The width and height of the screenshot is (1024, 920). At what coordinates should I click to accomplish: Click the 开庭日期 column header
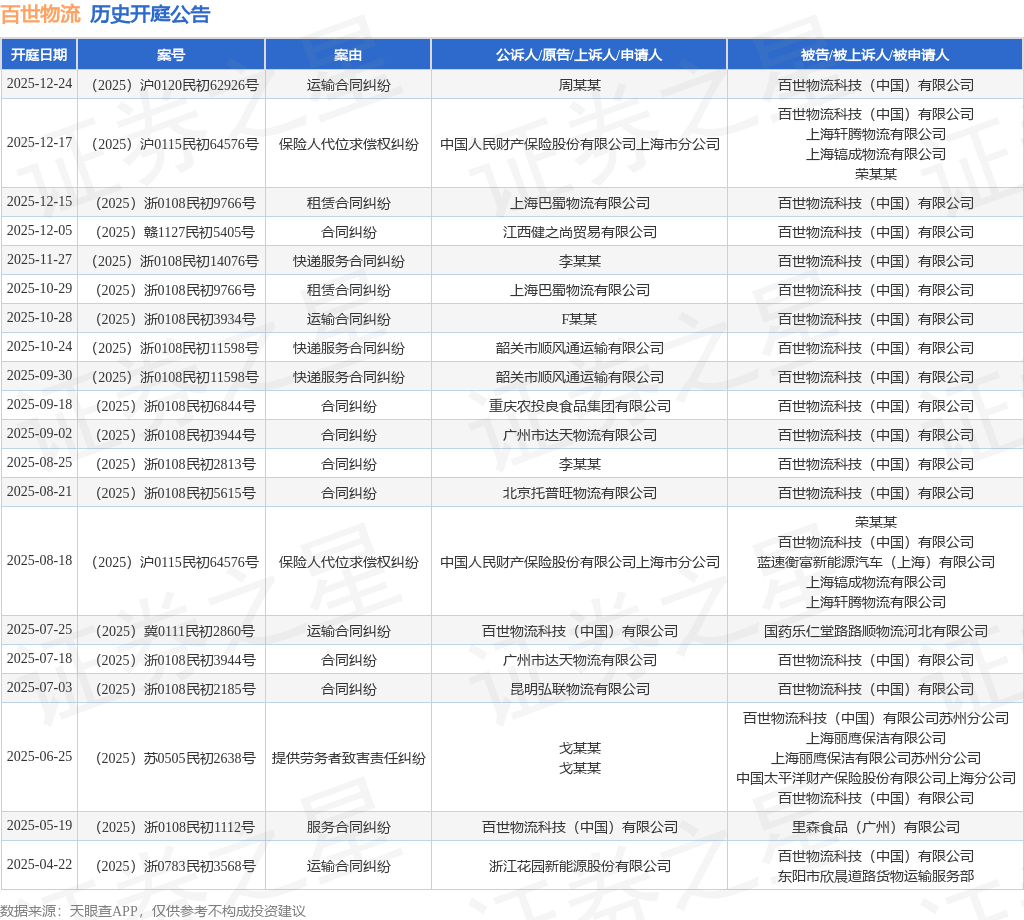coord(39,55)
